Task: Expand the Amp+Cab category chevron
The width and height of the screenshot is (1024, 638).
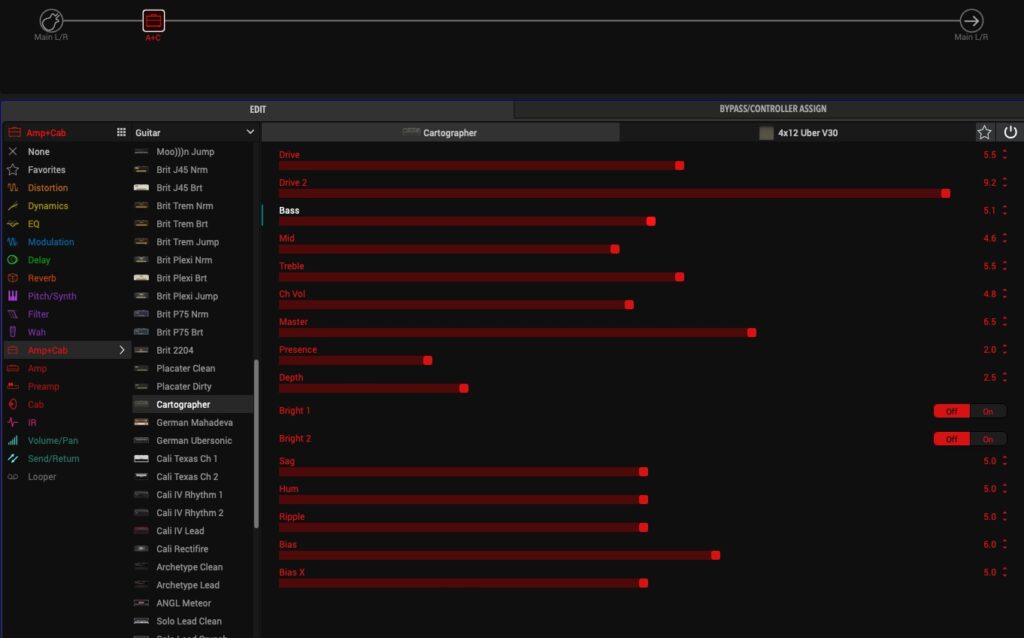Action: (x=122, y=350)
